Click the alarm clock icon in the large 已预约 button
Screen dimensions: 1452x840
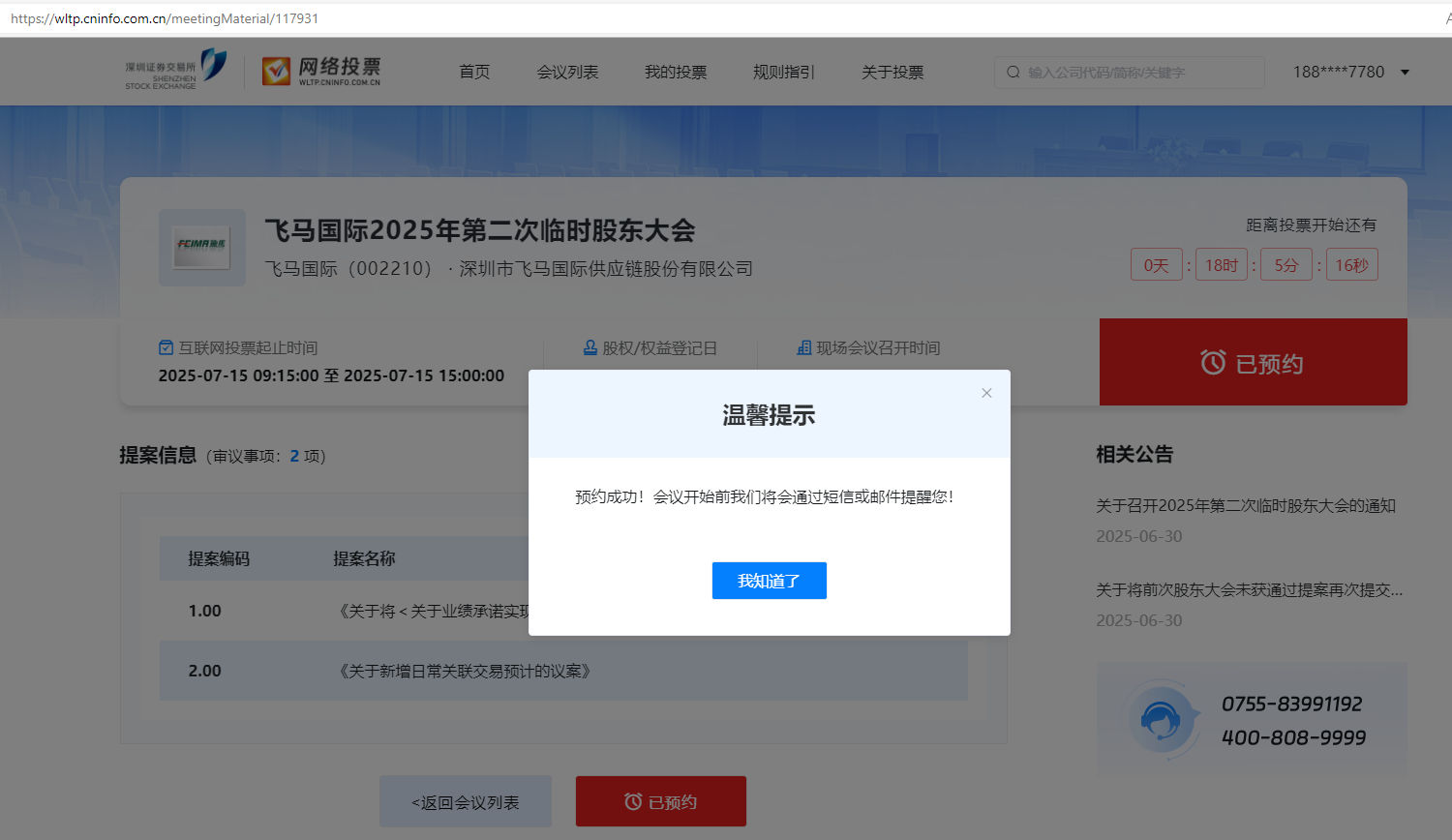coord(1213,362)
